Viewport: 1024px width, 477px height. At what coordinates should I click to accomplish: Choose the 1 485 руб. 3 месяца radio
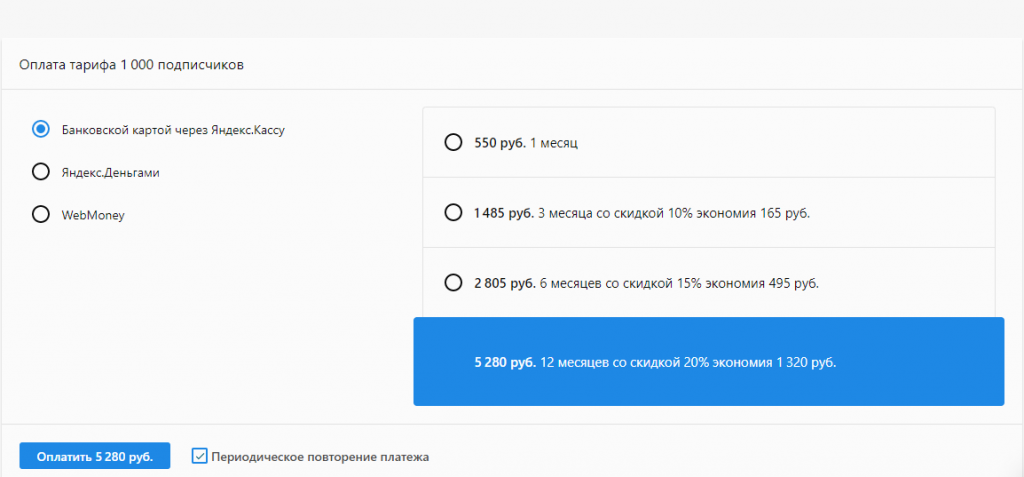(453, 212)
